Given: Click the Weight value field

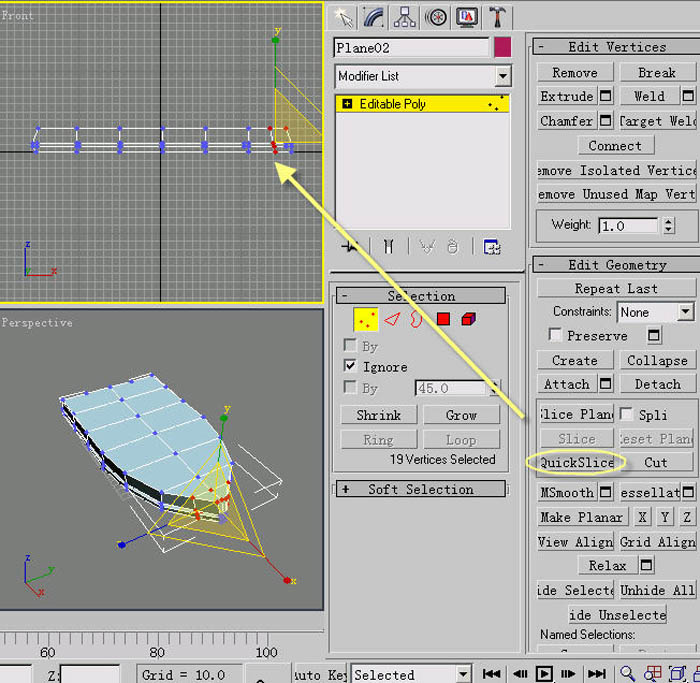Looking at the screenshot, I should click(628, 226).
